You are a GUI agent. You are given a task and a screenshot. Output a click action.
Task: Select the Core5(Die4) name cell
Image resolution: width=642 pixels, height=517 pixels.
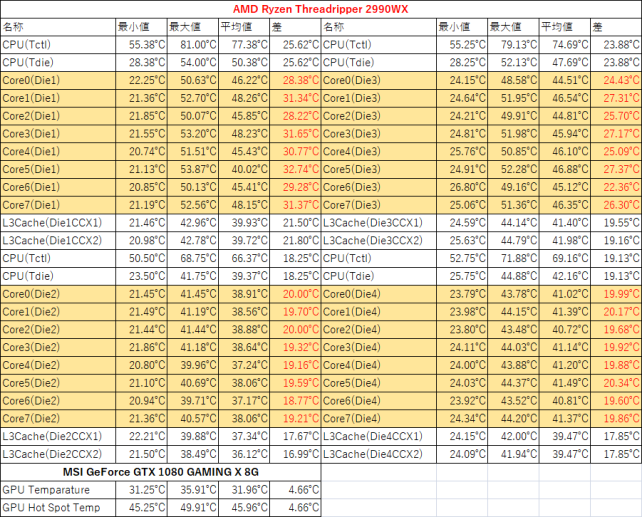click(379, 383)
